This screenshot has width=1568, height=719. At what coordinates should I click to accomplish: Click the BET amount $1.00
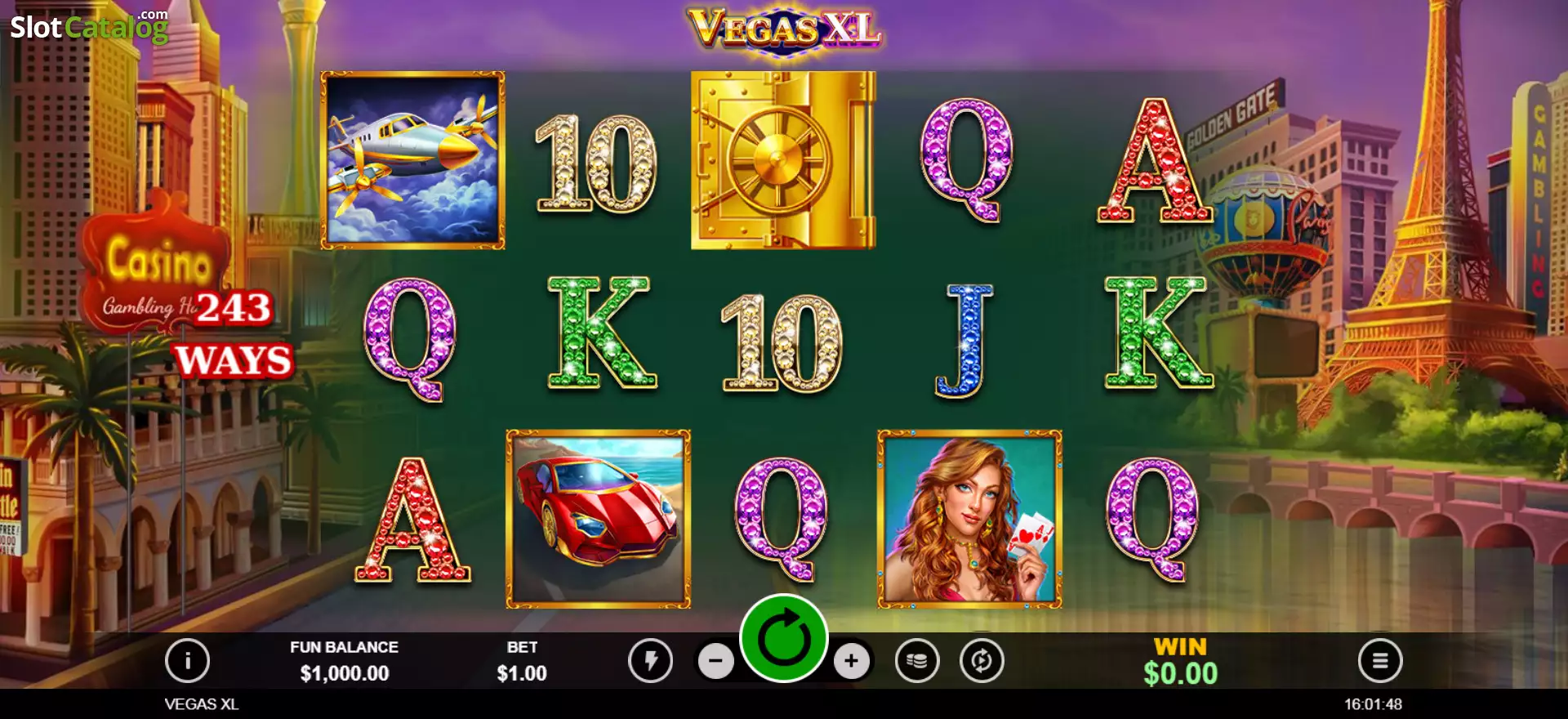pos(522,673)
